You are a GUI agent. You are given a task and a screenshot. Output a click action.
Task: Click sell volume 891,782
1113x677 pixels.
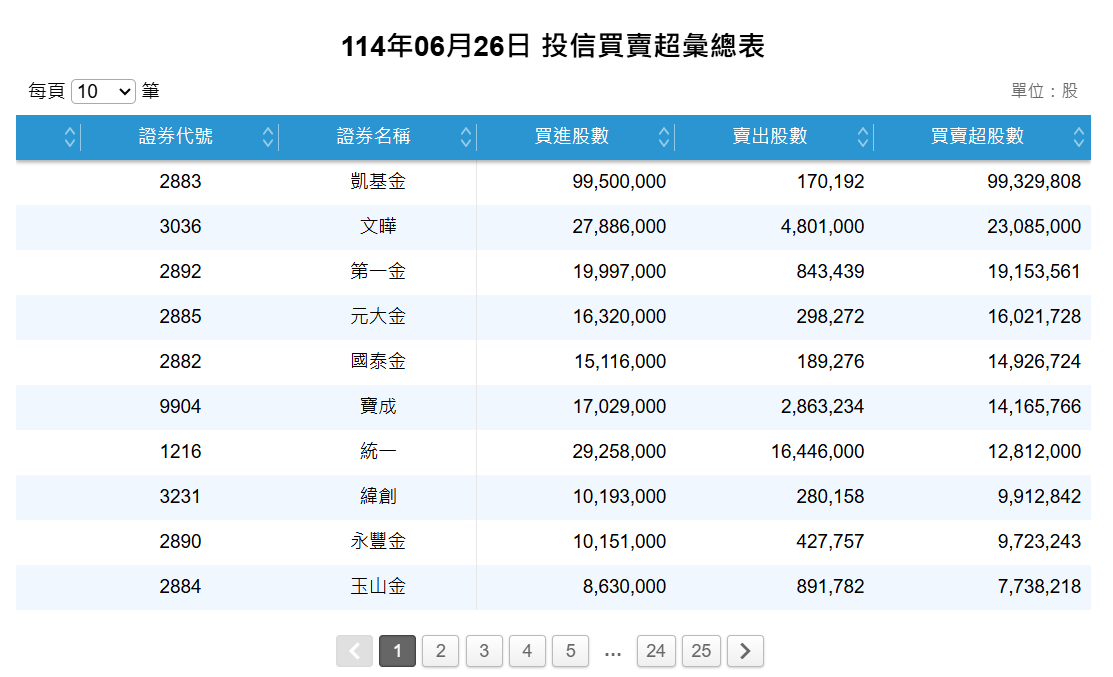[830, 587]
